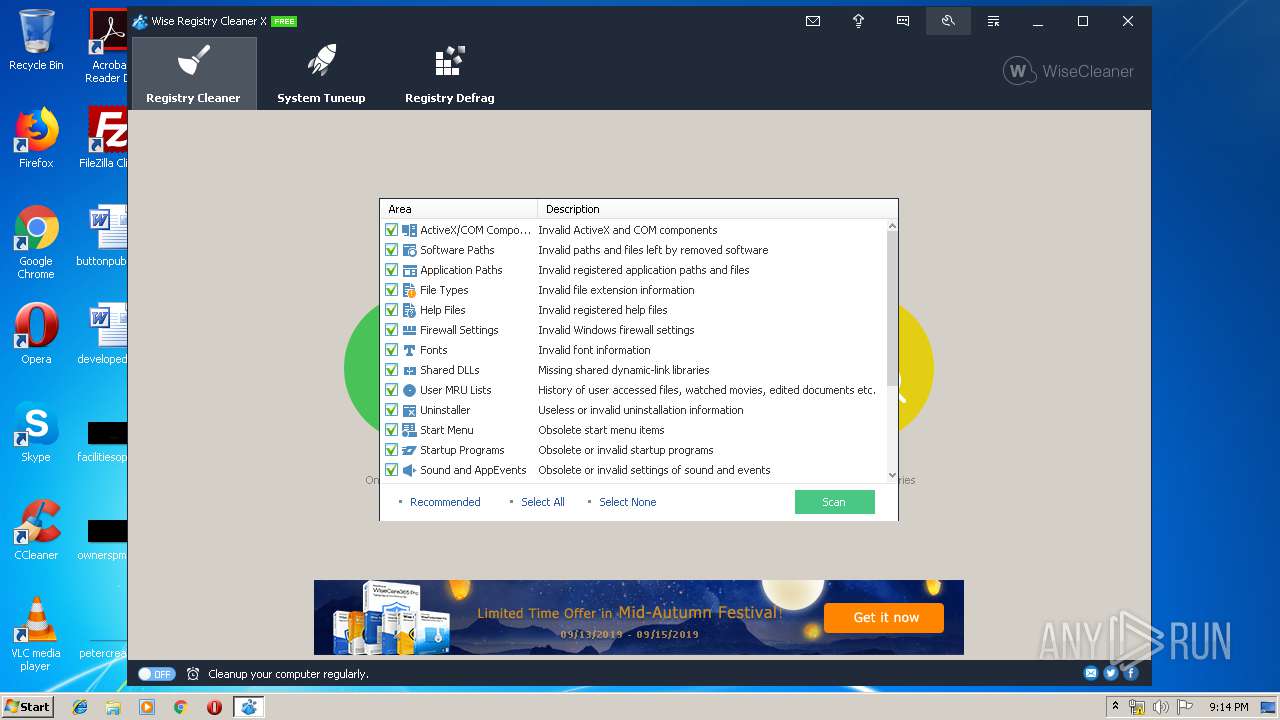Click the Fonts row icon
1280x720 pixels.
(409, 350)
